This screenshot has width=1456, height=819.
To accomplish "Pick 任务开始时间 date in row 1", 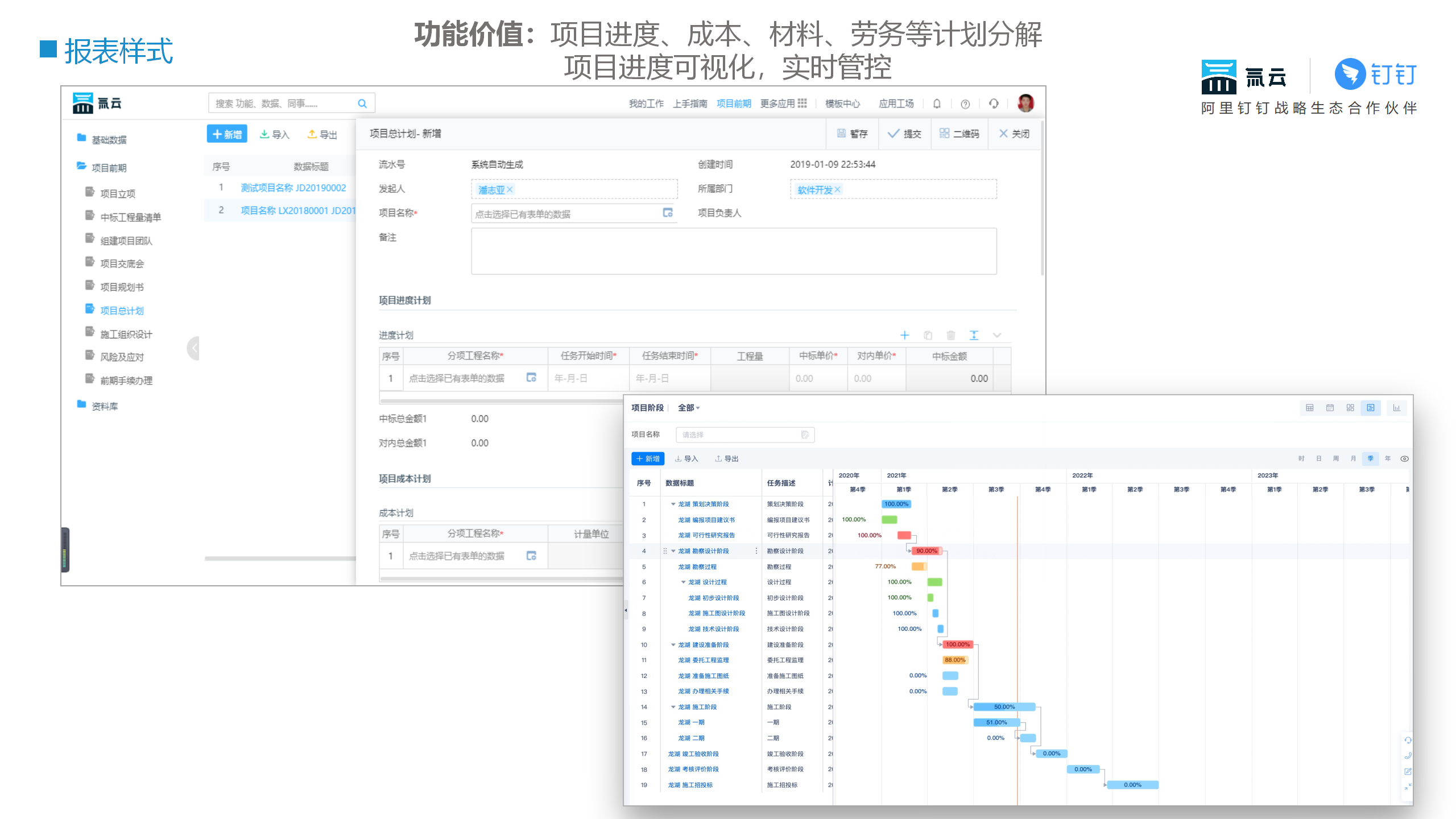I will pyautogui.click(x=588, y=378).
